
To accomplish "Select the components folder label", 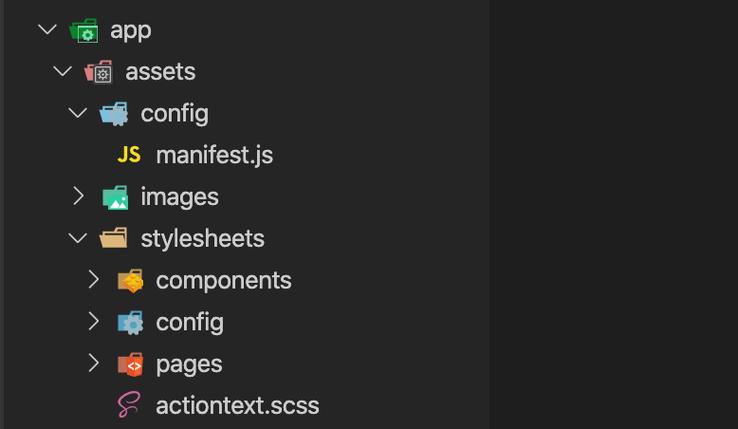I will (224, 281).
